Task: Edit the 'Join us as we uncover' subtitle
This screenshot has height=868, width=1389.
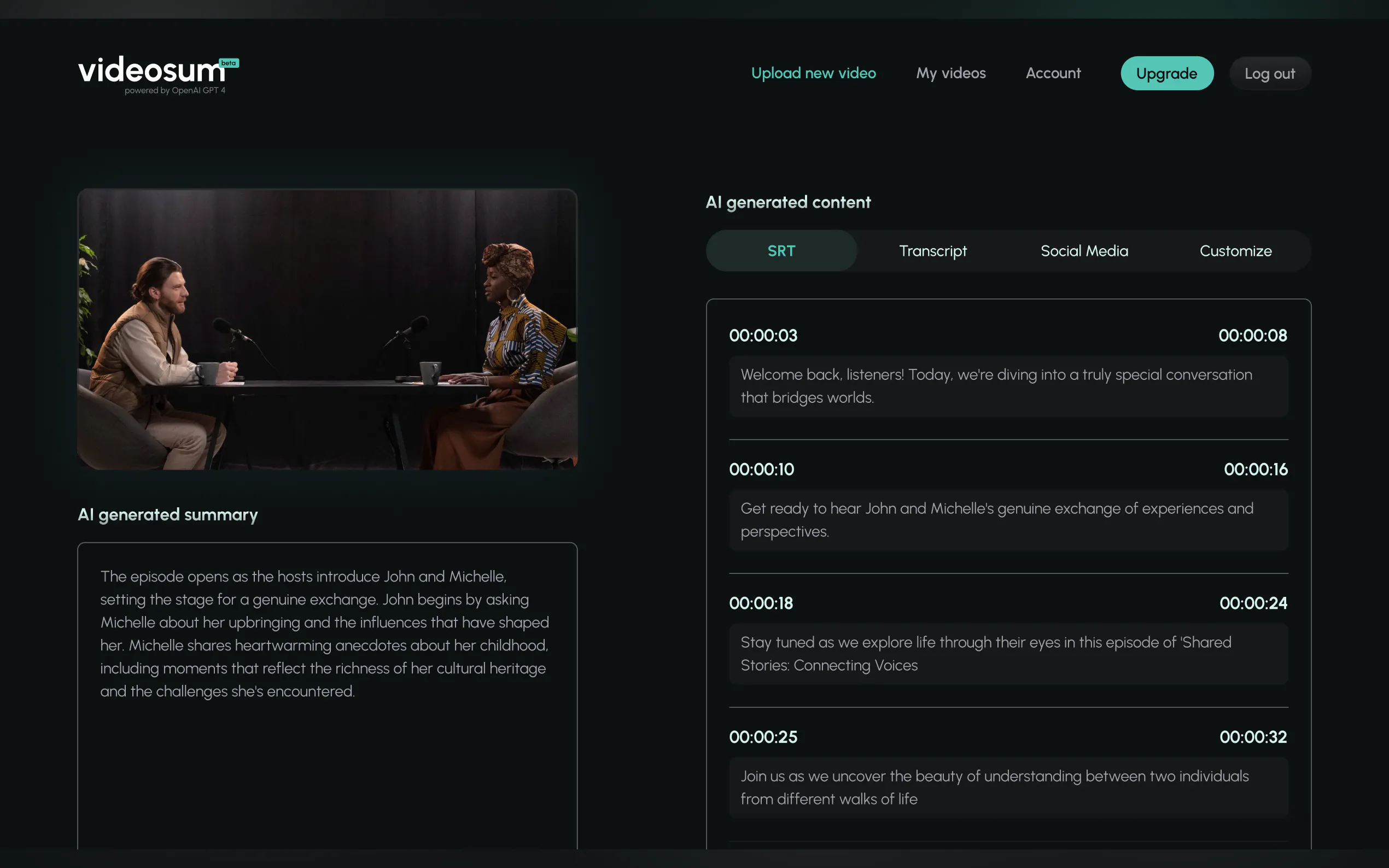Action: (1008, 787)
